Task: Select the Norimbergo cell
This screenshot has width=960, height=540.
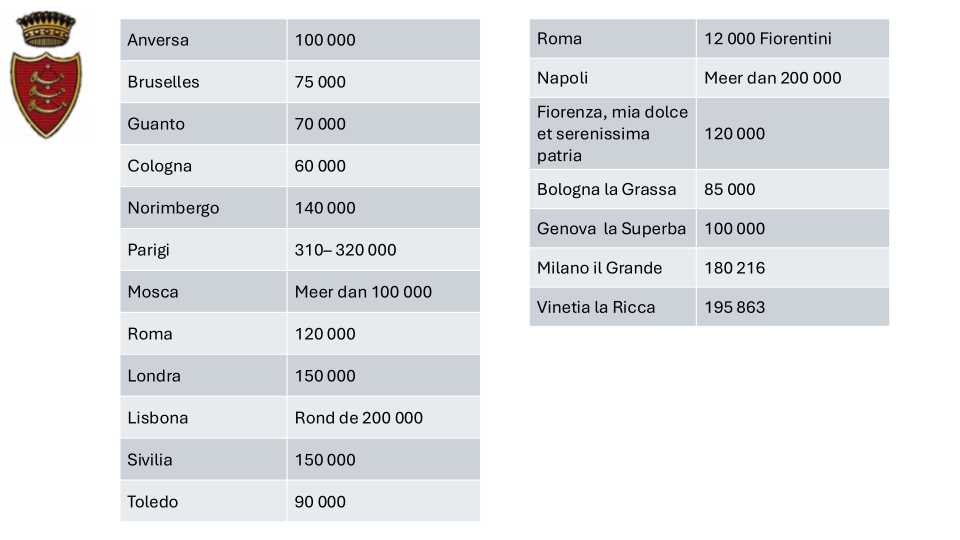Action: pos(203,208)
